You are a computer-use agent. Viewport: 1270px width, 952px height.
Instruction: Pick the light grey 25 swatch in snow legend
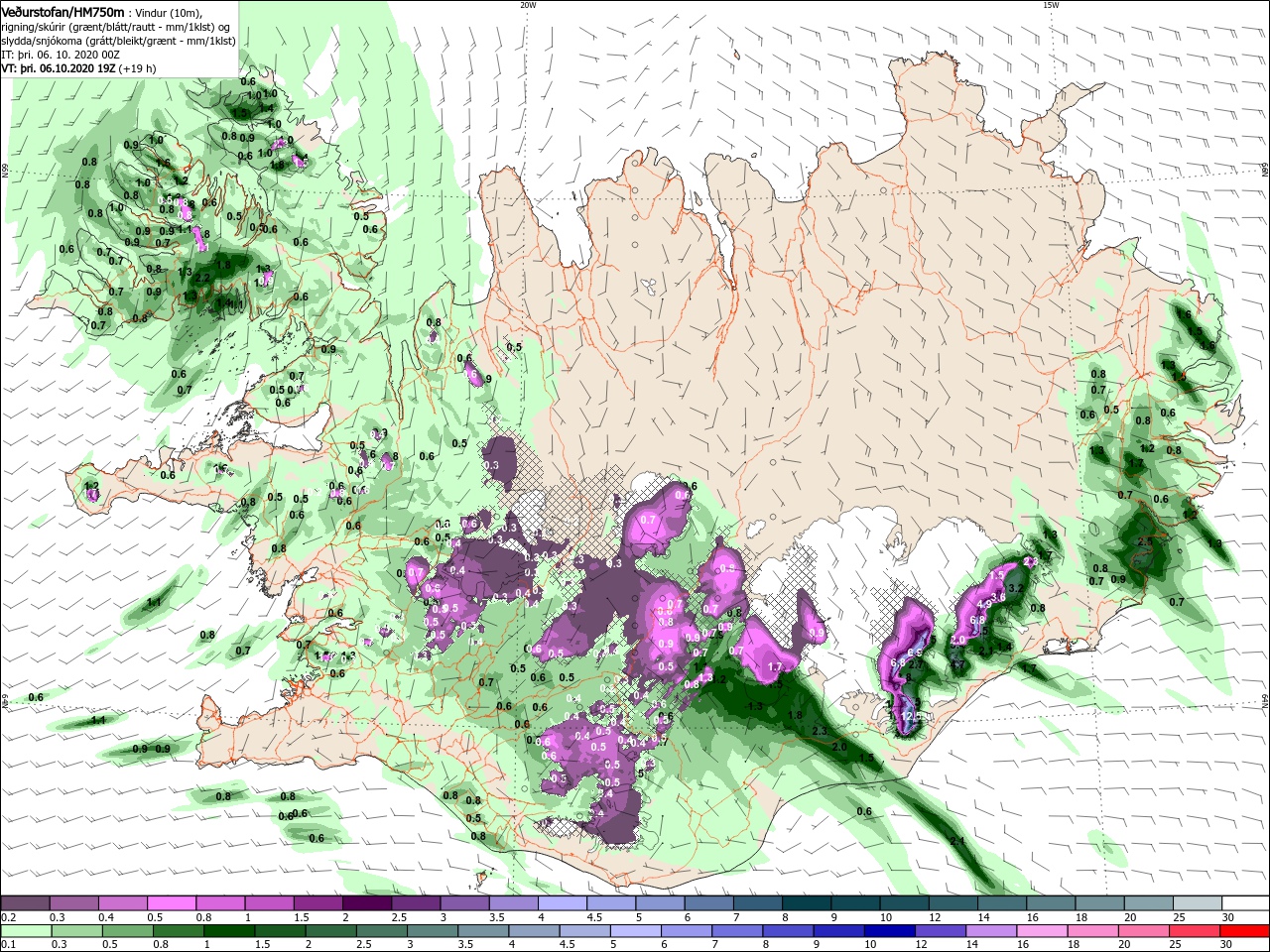pyautogui.click(x=1199, y=903)
